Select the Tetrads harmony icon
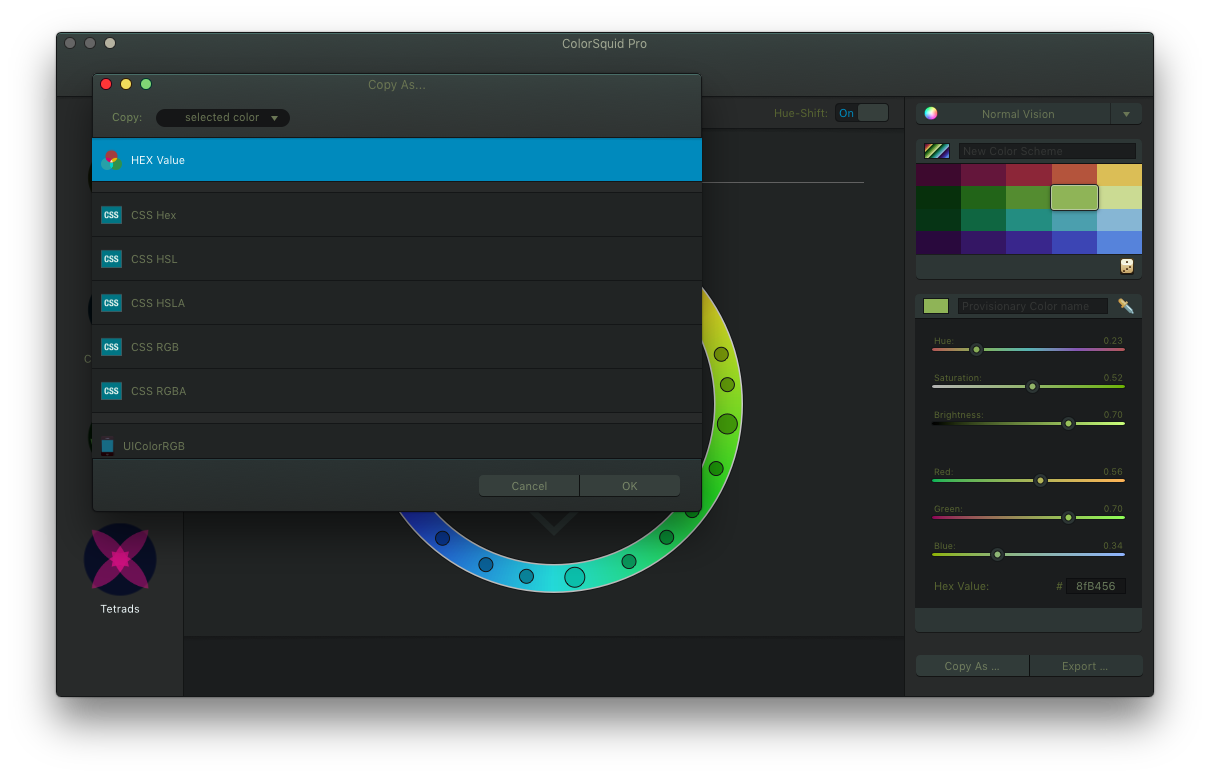 (x=120, y=559)
